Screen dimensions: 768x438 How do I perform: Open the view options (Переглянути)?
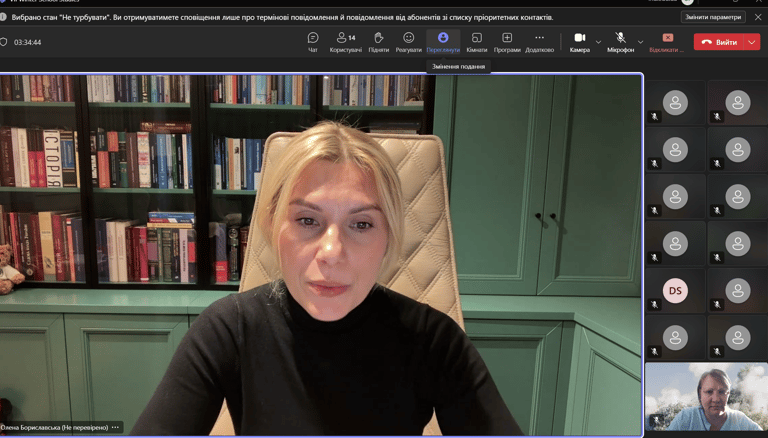[443, 42]
